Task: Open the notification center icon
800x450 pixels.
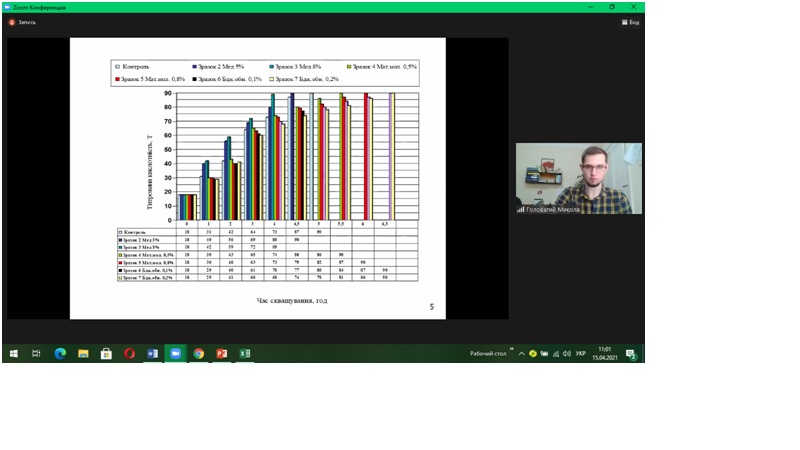Action: (631, 354)
